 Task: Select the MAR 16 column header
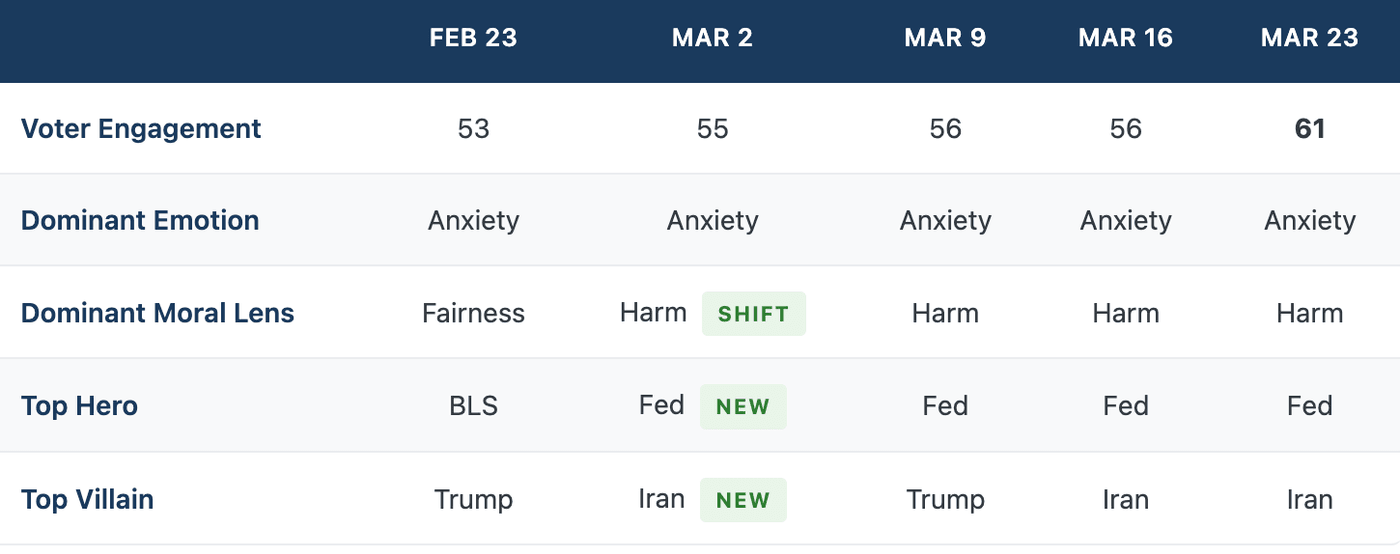pyautogui.click(x=1125, y=38)
